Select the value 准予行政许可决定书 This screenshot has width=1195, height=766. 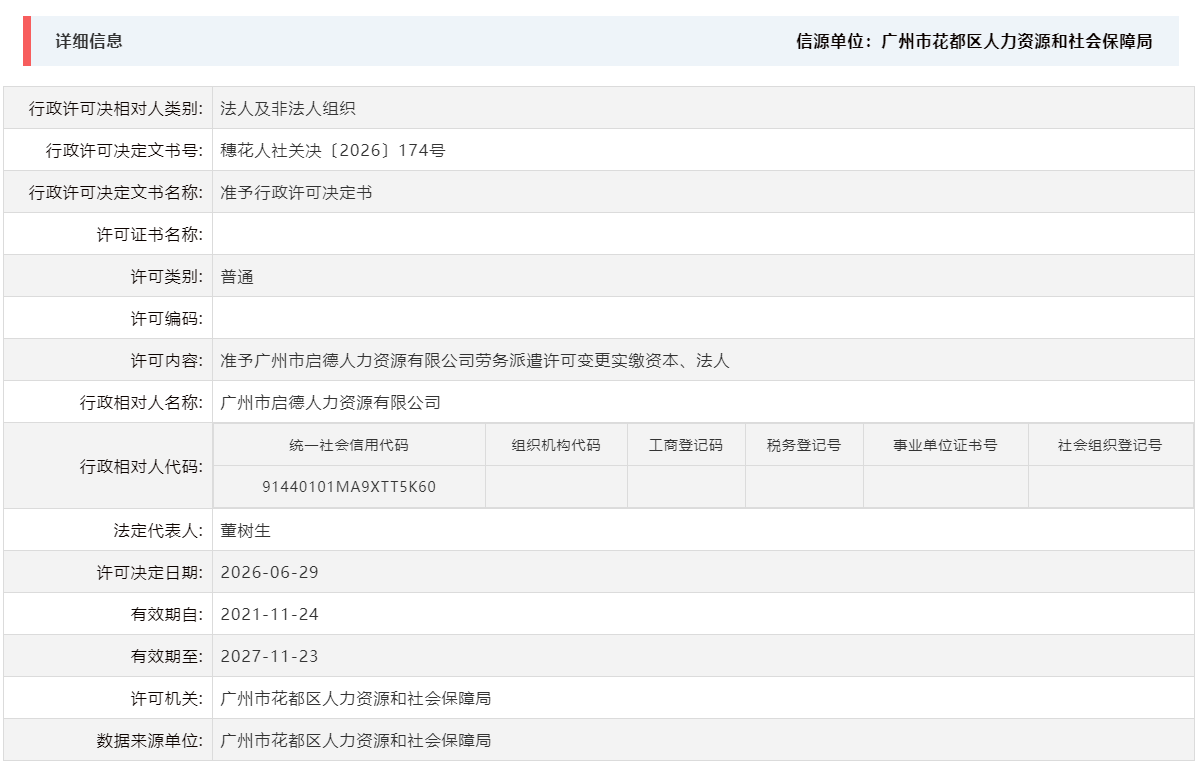(x=296, y=193)
